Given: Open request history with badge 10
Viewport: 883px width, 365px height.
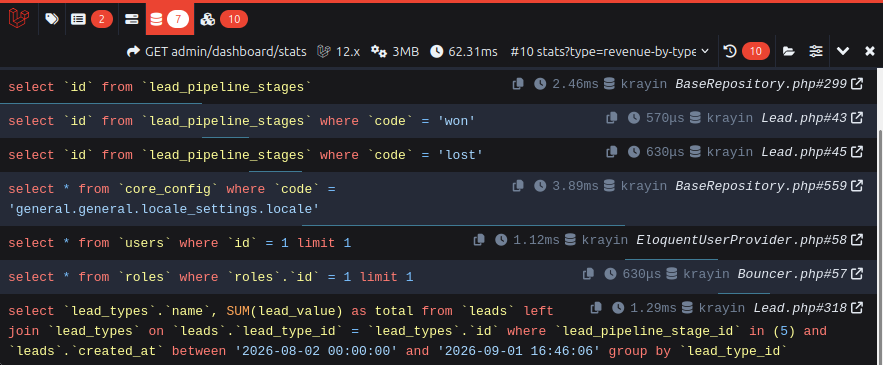Looking at the screenshot, I should click(x=746, y=51).
